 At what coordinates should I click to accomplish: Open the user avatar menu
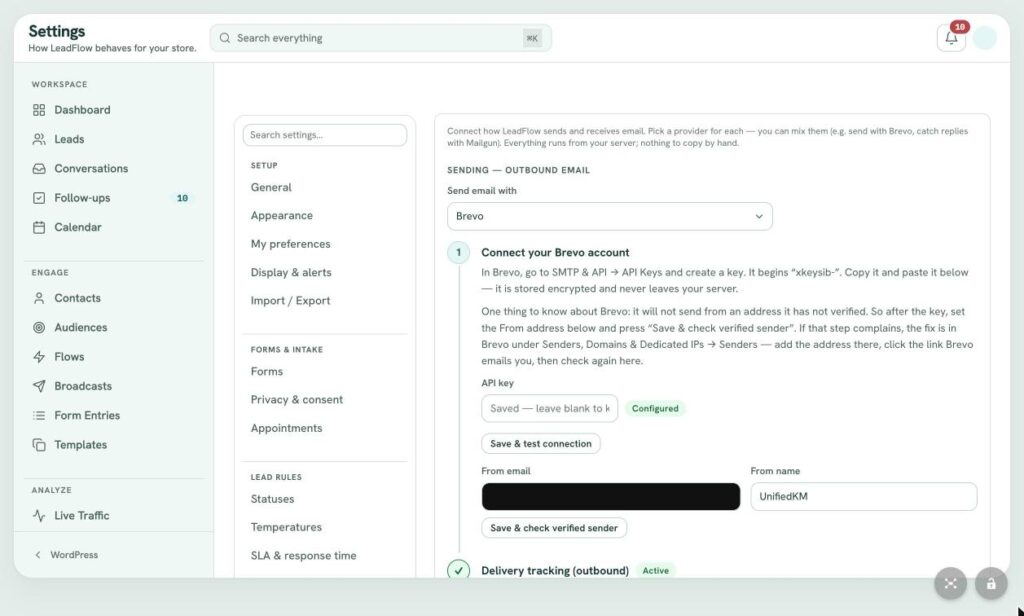point(984,38)
